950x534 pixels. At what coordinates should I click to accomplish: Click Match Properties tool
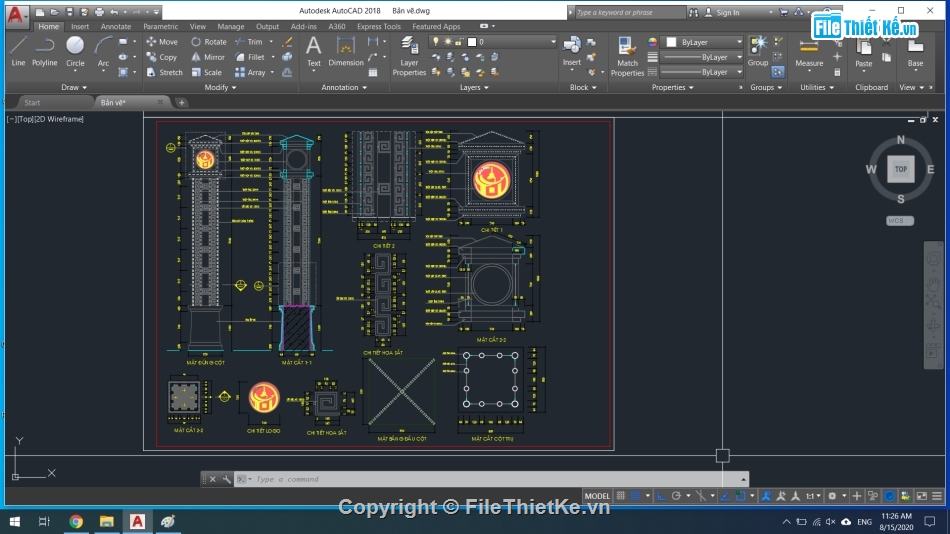point(627,56)
